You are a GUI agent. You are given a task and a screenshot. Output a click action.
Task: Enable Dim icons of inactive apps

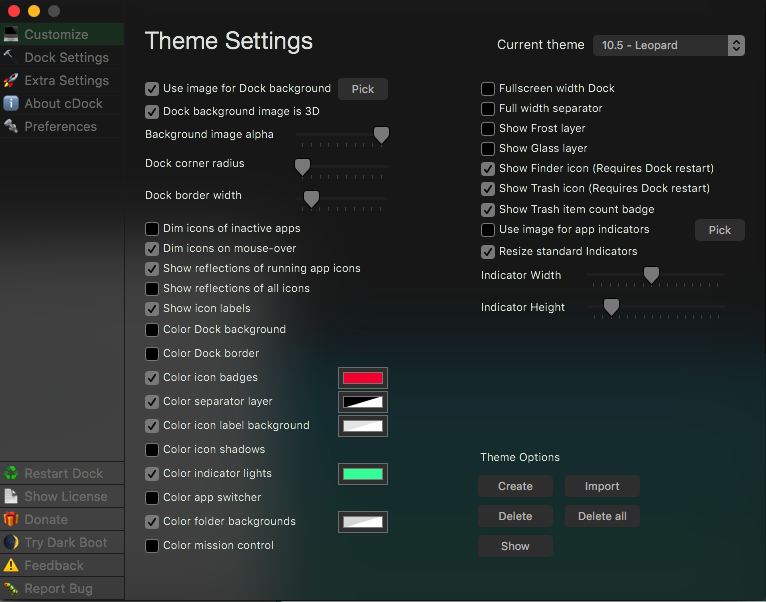pyautogui.click(x=152, y=229)
